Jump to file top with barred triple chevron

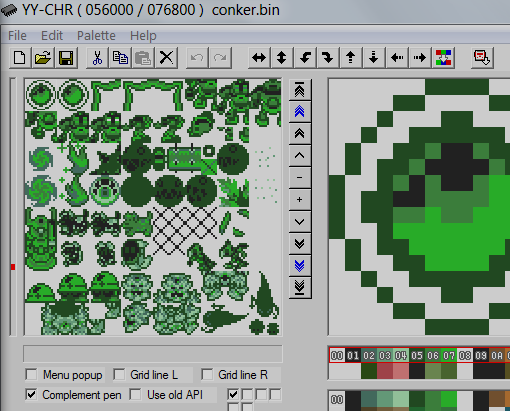click(x=300, y=90)
